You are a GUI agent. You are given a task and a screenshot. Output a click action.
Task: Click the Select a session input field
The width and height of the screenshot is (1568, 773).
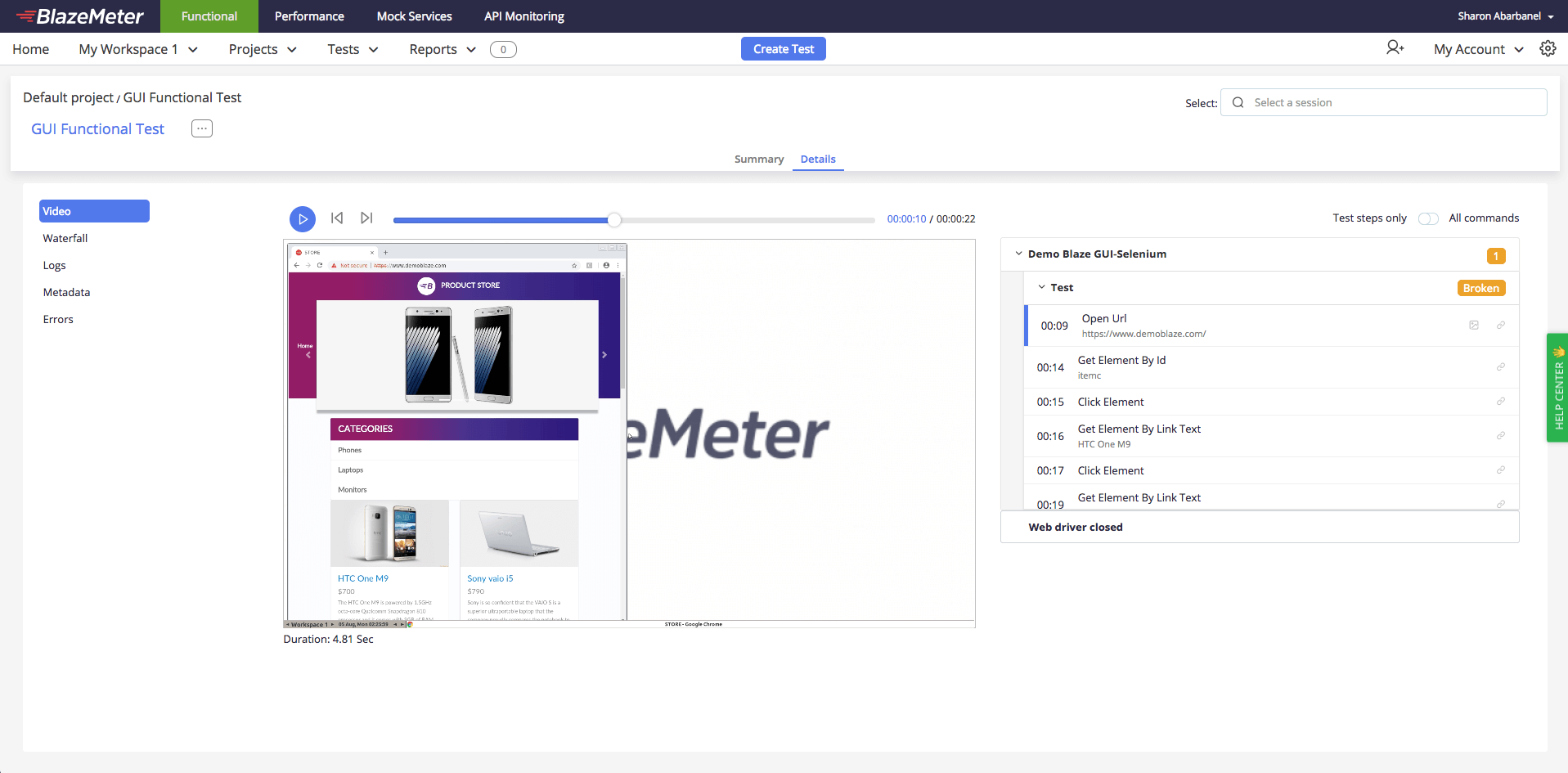coord(1384,102)
